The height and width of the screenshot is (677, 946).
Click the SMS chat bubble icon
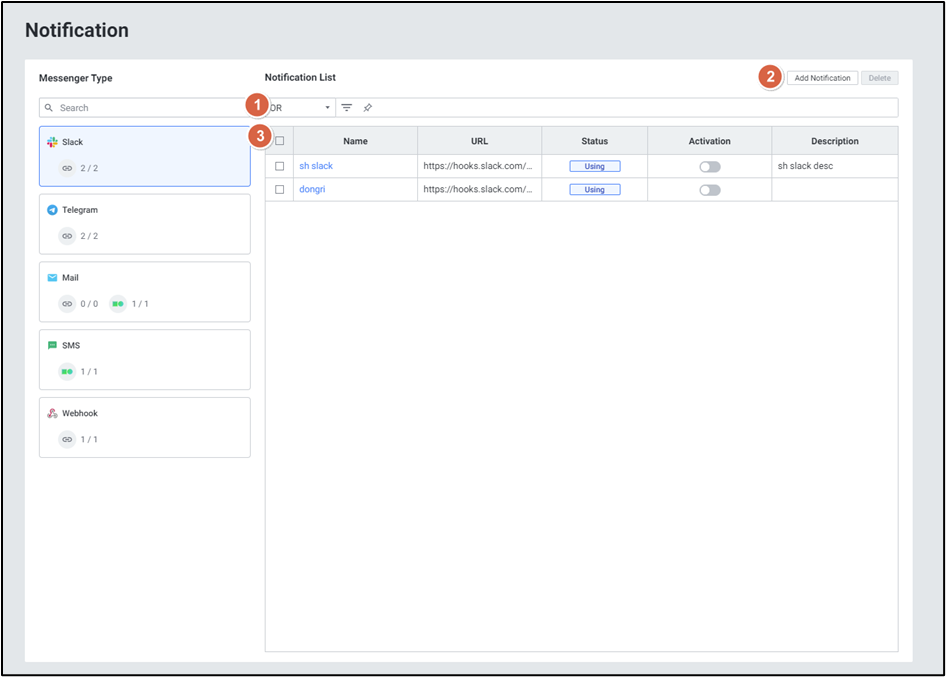coord(52,345)
